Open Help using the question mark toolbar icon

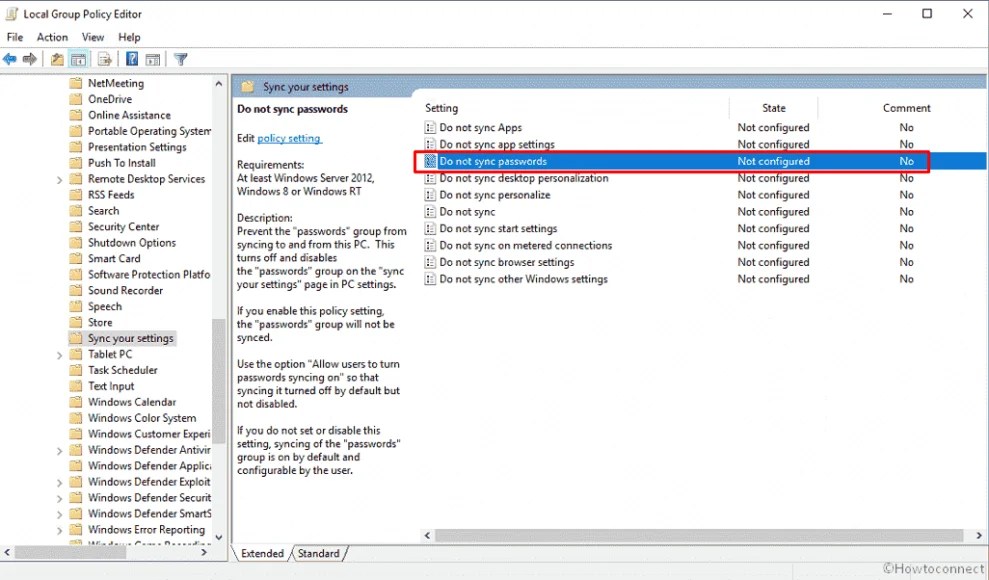(x=132, y=59)
